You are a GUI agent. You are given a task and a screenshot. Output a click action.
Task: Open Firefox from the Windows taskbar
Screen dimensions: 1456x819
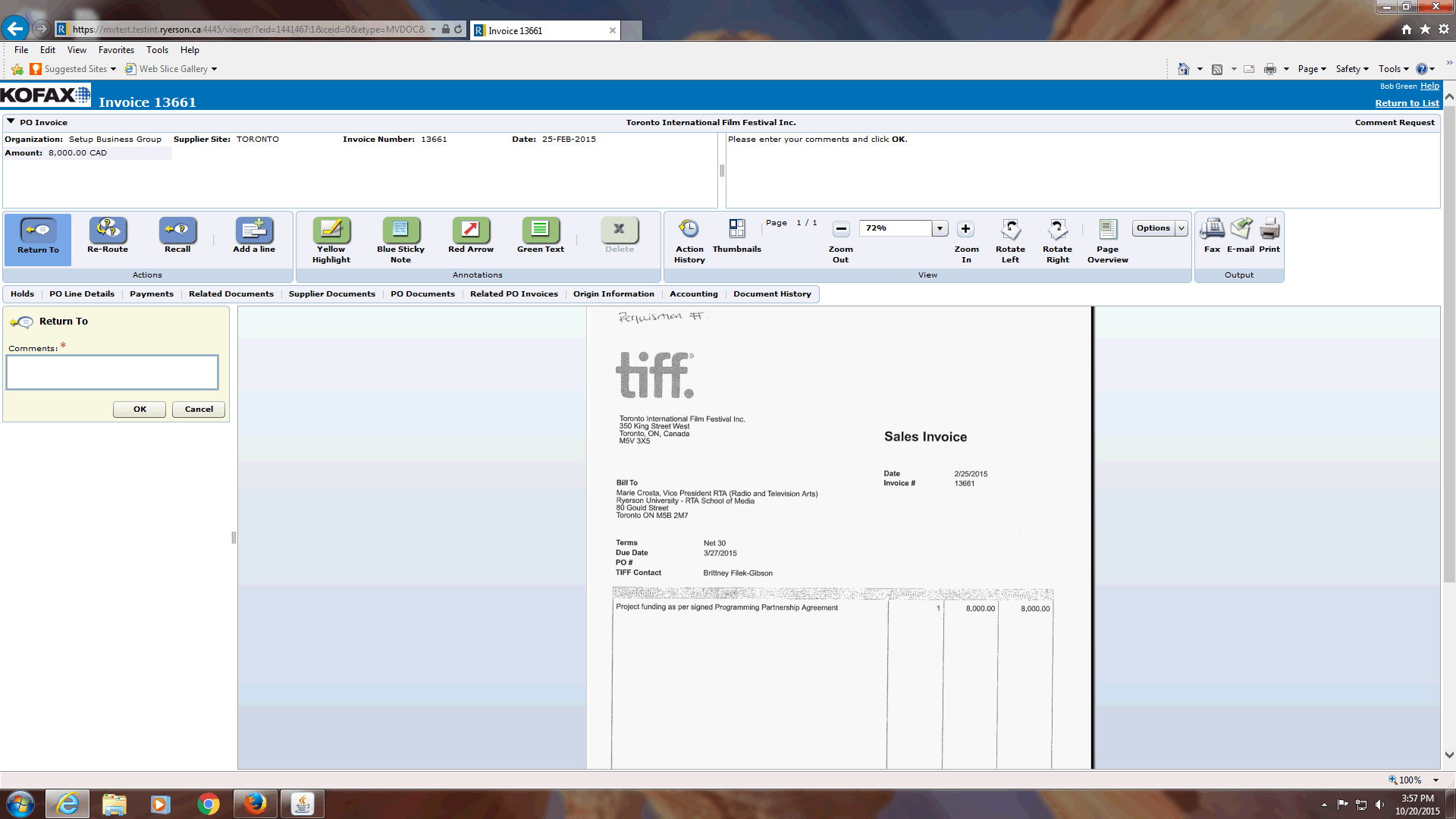pos(256,804)
